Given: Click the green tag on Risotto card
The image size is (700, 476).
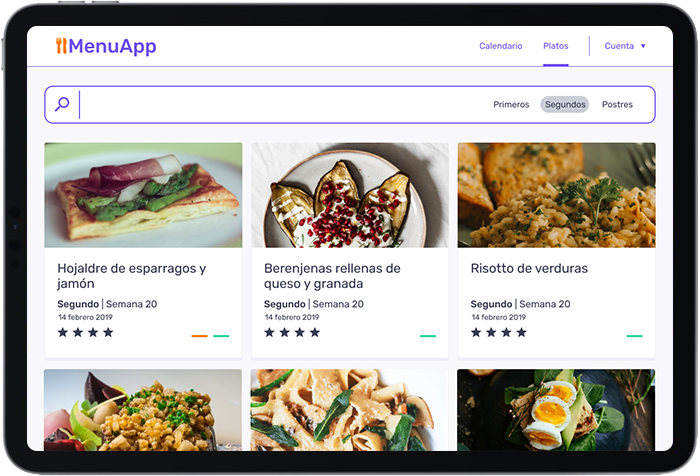Looking at the screenshot, I should tap(634, 336).
